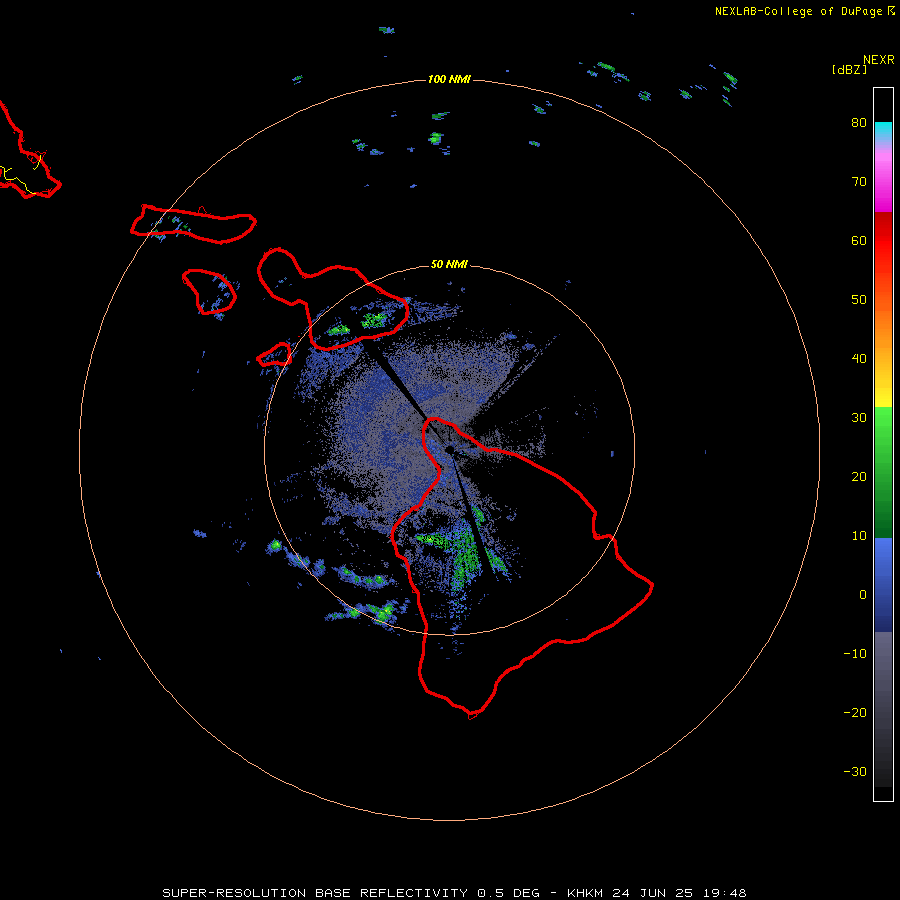Click the cyan band atop the color bar
Screen dimensions: 900x900
(883, 132)
